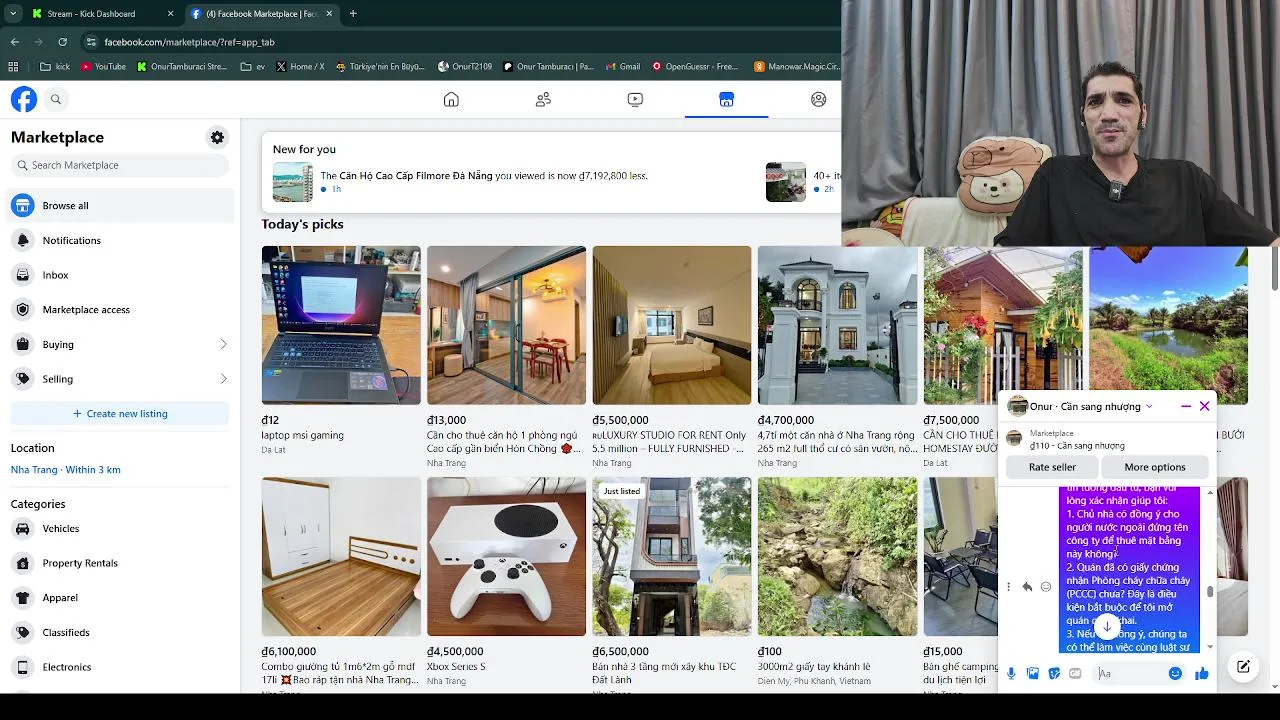Open the đ4,700,000 white villa listing
Screen dimensions: 1280x720
pyautogui.click(x=837, y=325)
